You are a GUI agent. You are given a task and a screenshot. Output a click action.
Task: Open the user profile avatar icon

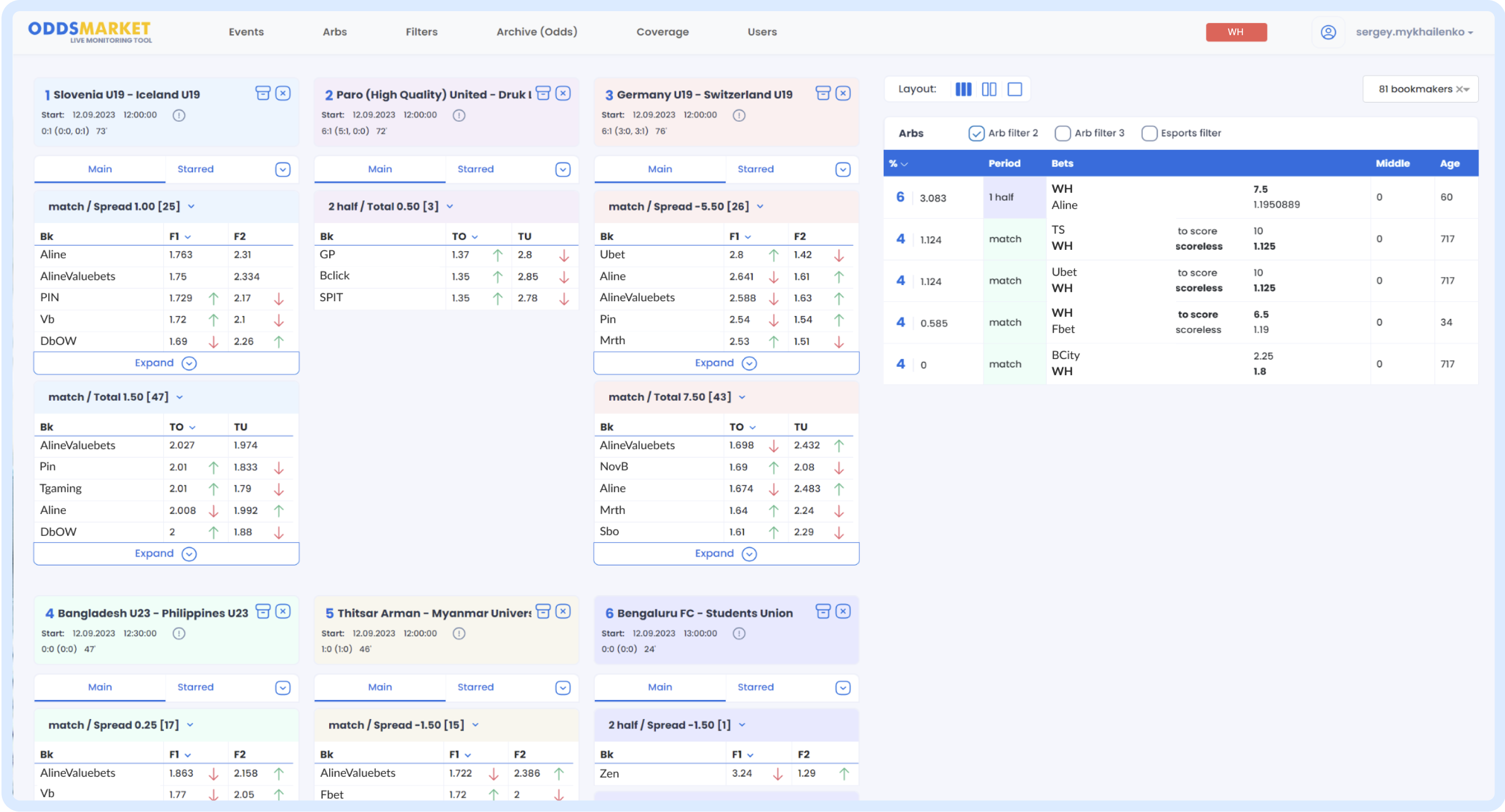[x=1328, y=32]
